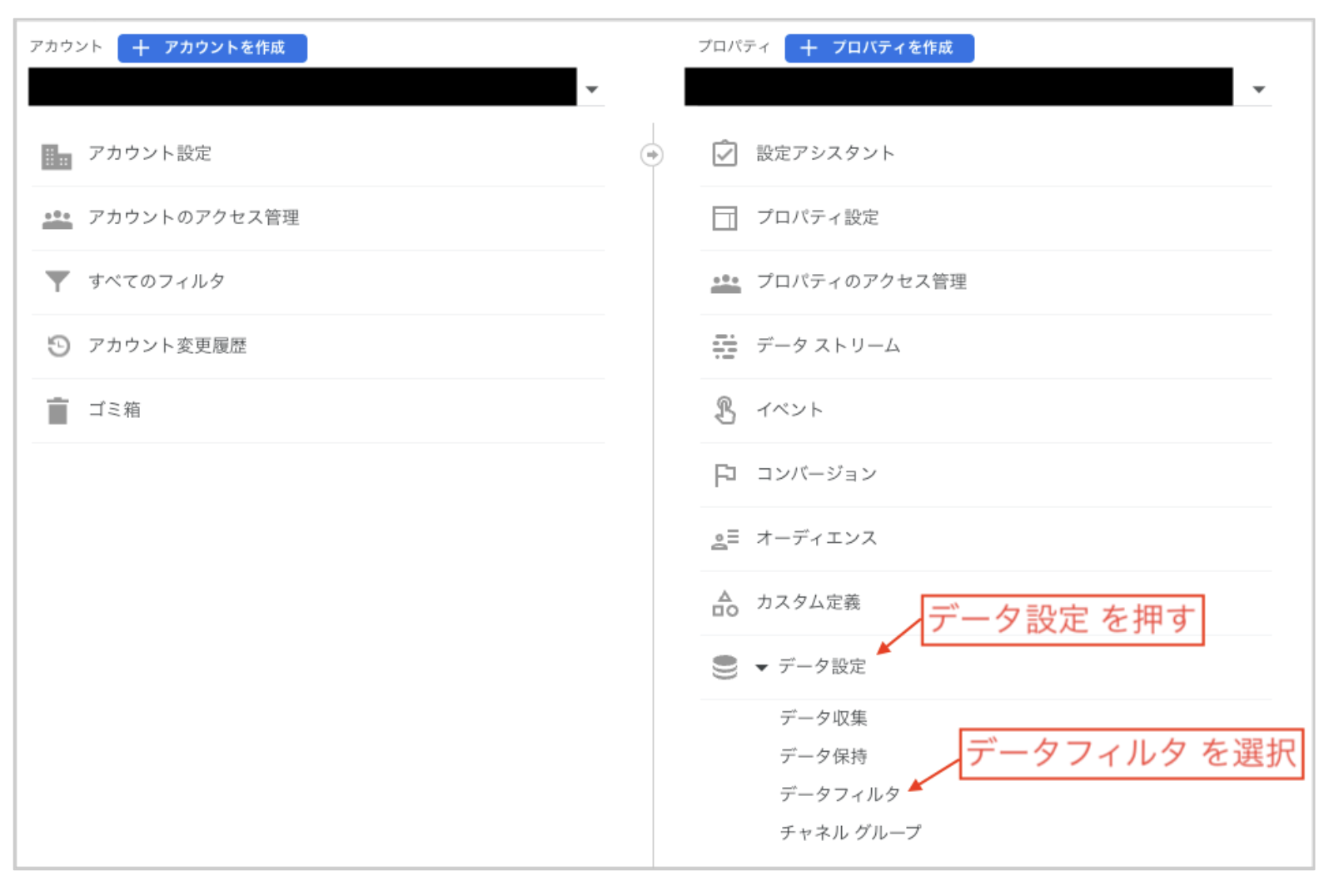Open the property selector dropdown arrow
Image resolution: width=1329 pixels, height=896 pixels.
(1259, 89)
